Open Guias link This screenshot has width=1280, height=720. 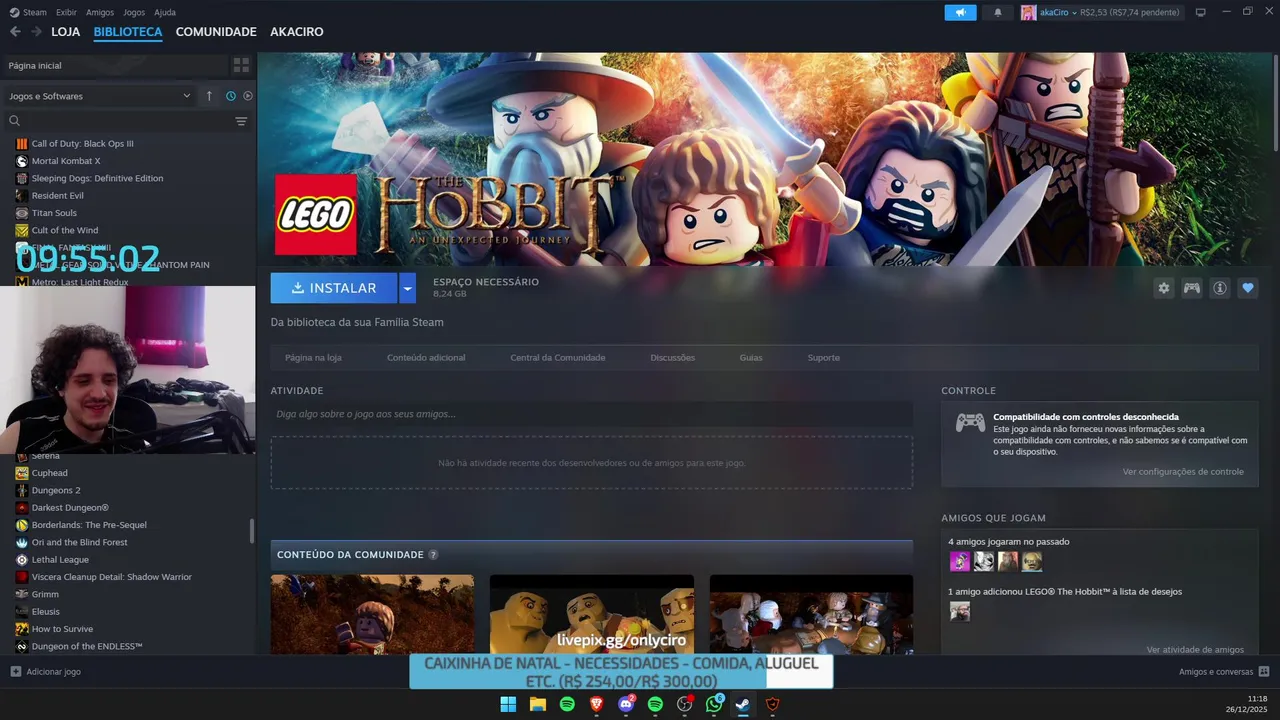(x=751, y=357)
